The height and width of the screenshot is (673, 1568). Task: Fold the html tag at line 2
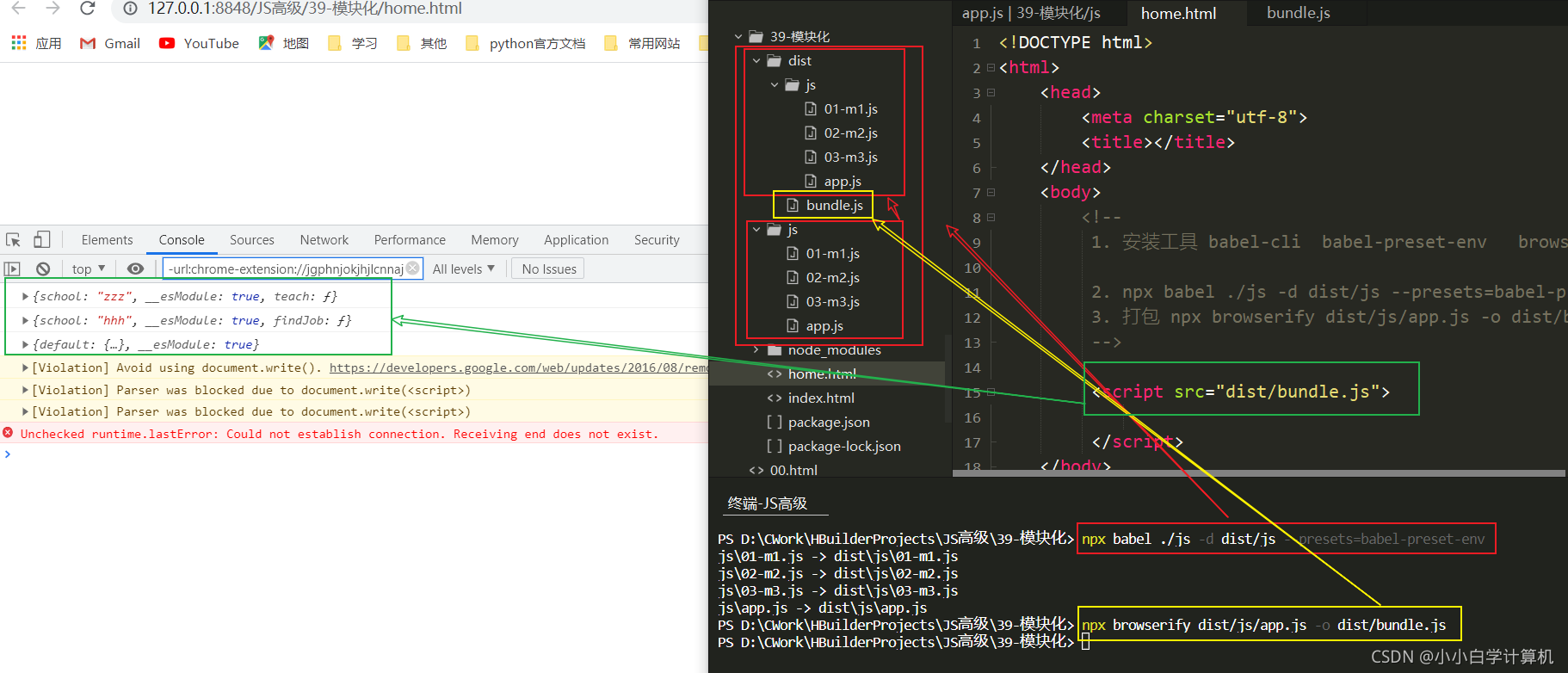(x=991, y=67)
